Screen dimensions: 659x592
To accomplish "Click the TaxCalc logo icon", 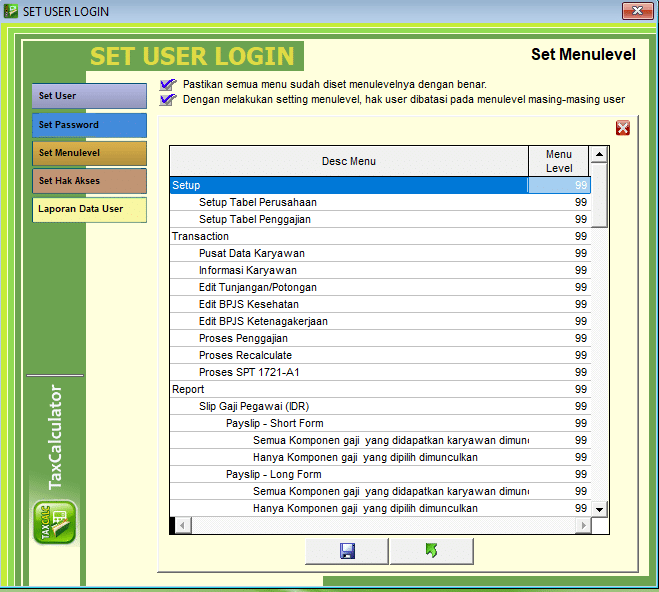I will pos(55,522).
